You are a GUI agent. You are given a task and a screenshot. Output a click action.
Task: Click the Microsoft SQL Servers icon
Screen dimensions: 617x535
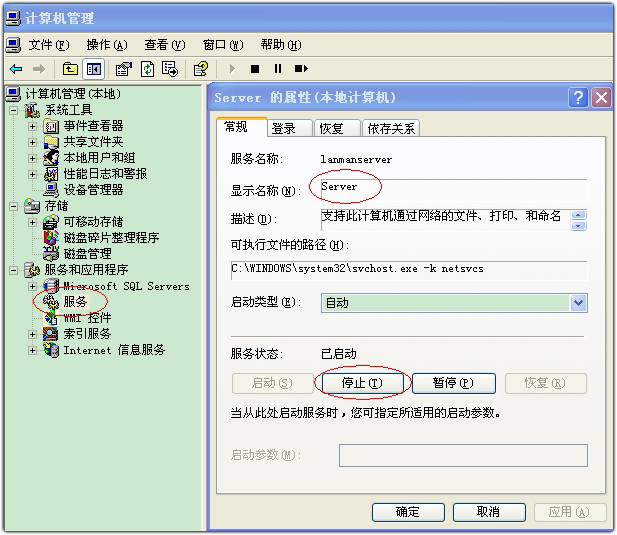(51, 286)
